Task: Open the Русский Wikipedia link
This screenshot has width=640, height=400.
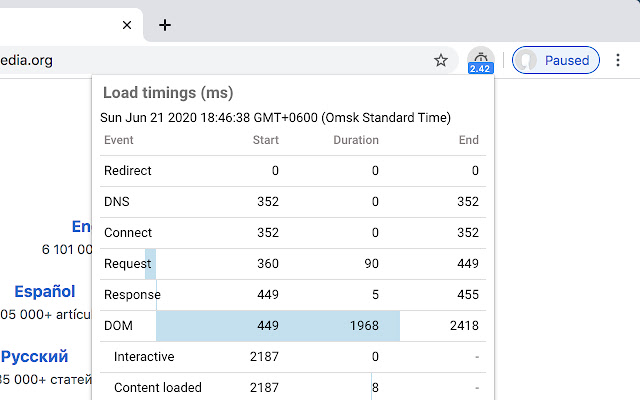Action: click(x=35, y=357)
